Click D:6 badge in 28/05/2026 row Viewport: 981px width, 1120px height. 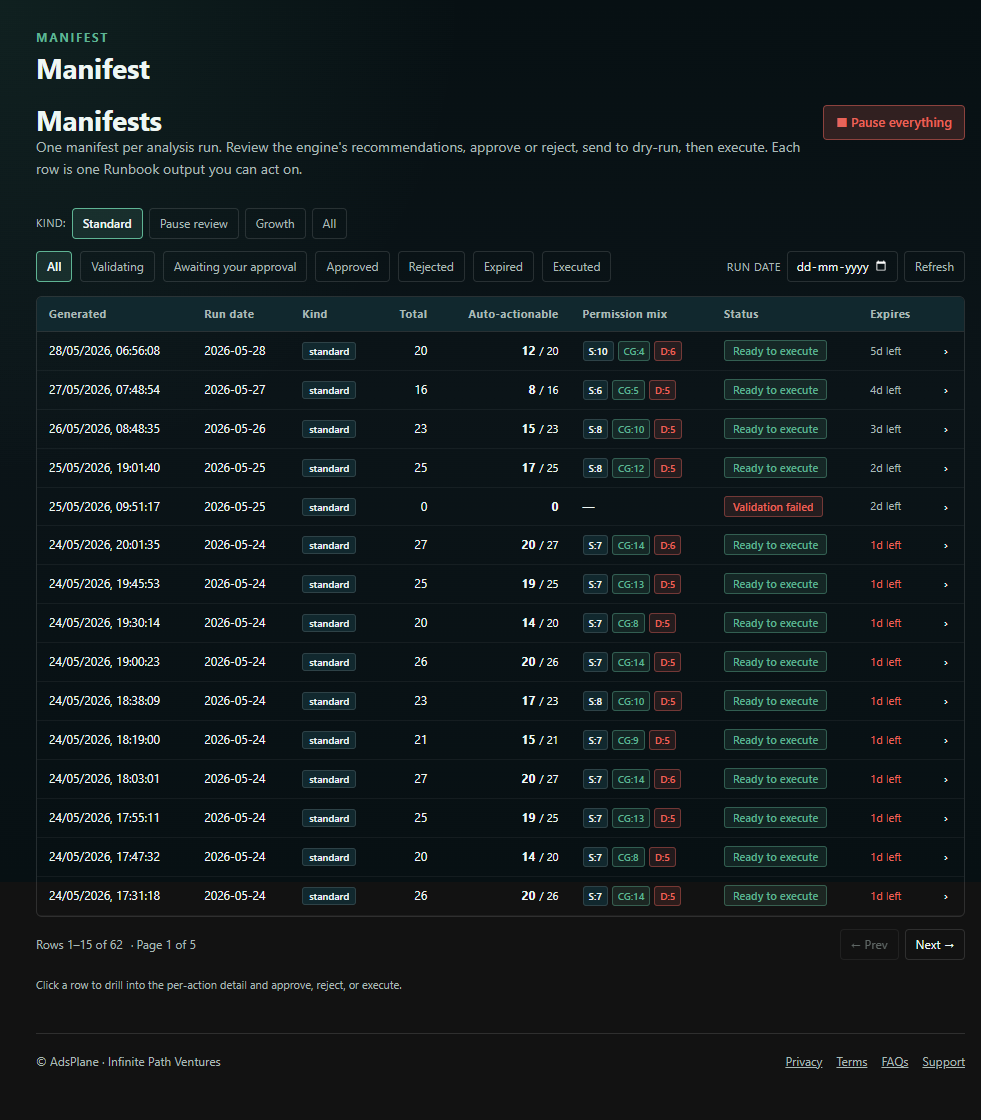[x=667, y=351]
